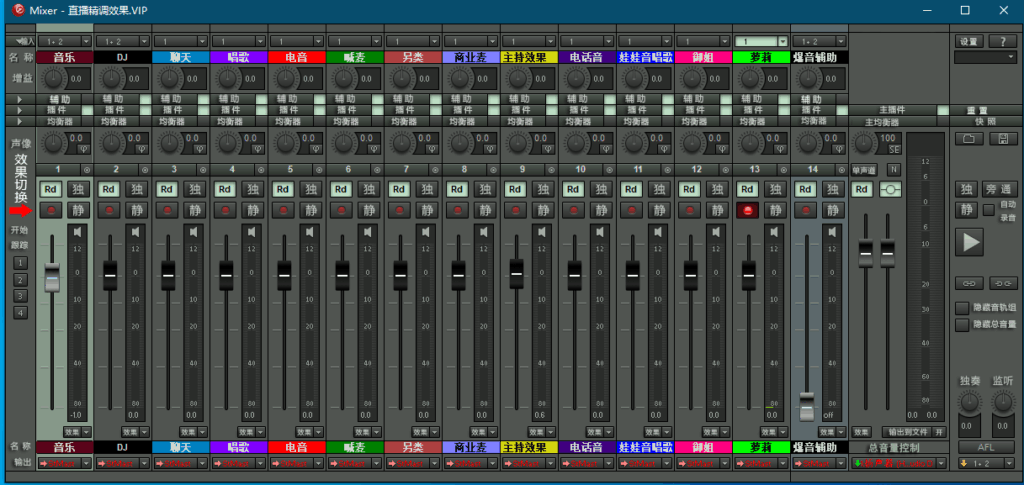Arm record on the 萝莉 channel
The height and width of the screenshot is (485, 1024).
pos(748,210)
